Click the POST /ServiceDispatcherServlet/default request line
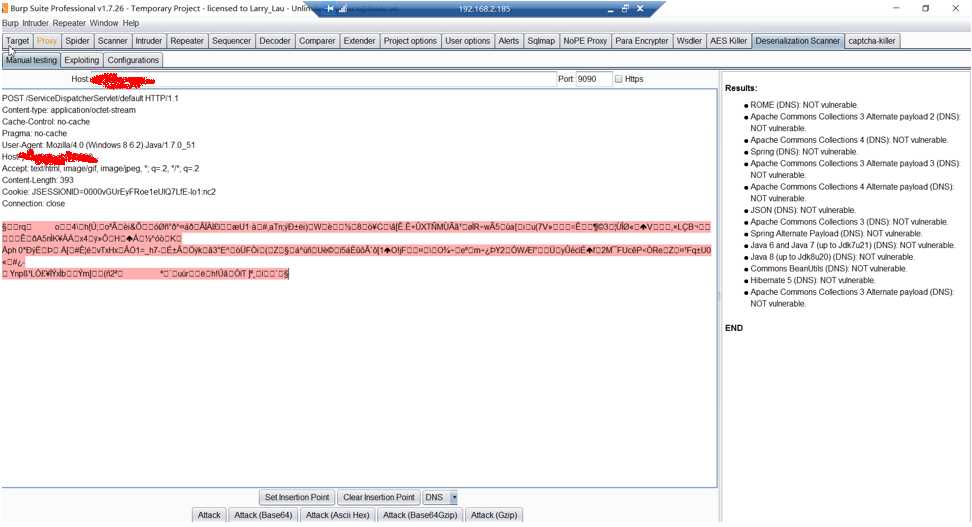972x527 pixels. pyautogui.click(x=90, y=98)
